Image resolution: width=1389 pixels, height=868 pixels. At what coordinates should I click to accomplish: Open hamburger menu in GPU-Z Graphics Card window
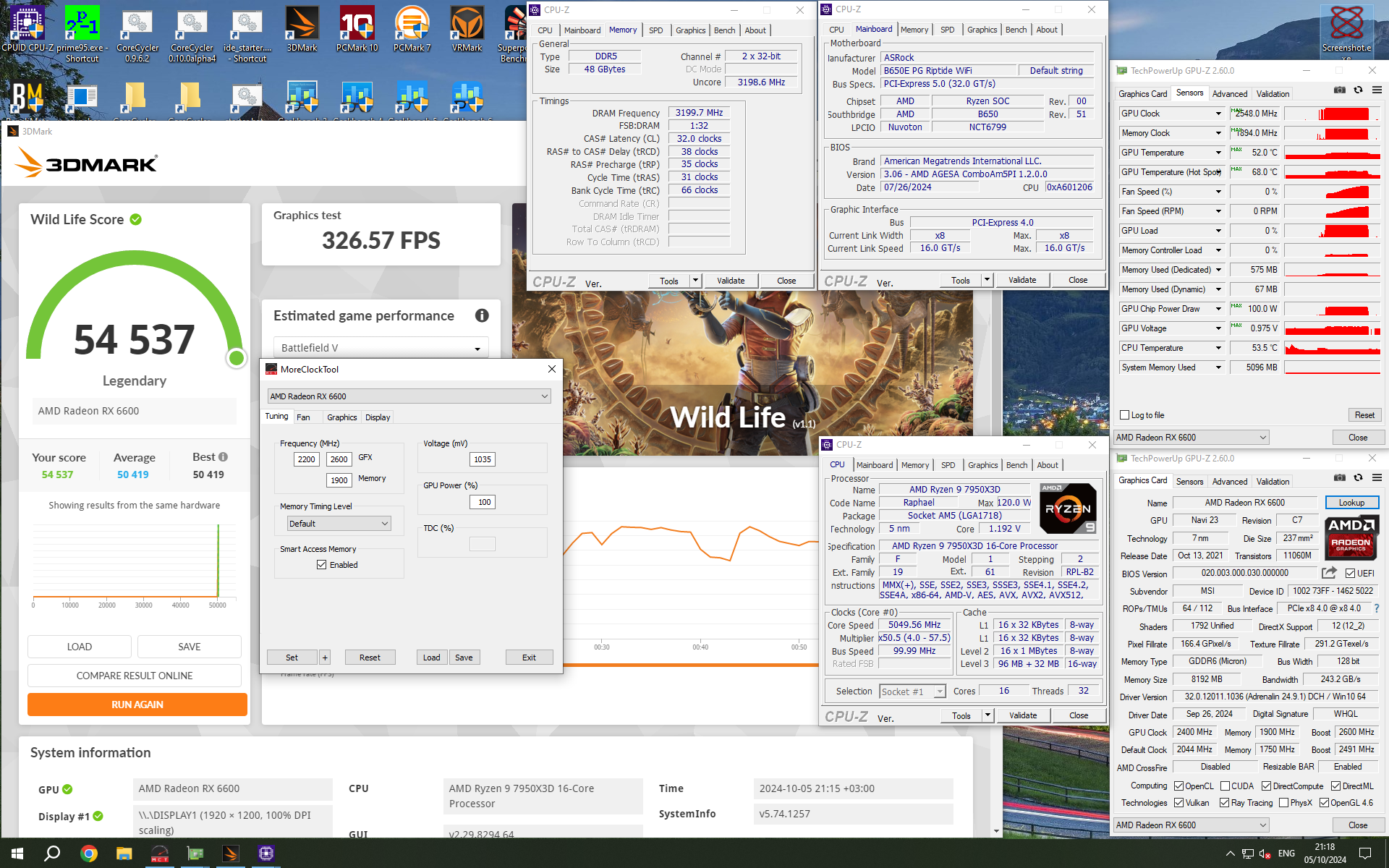tap(1377, 478)
